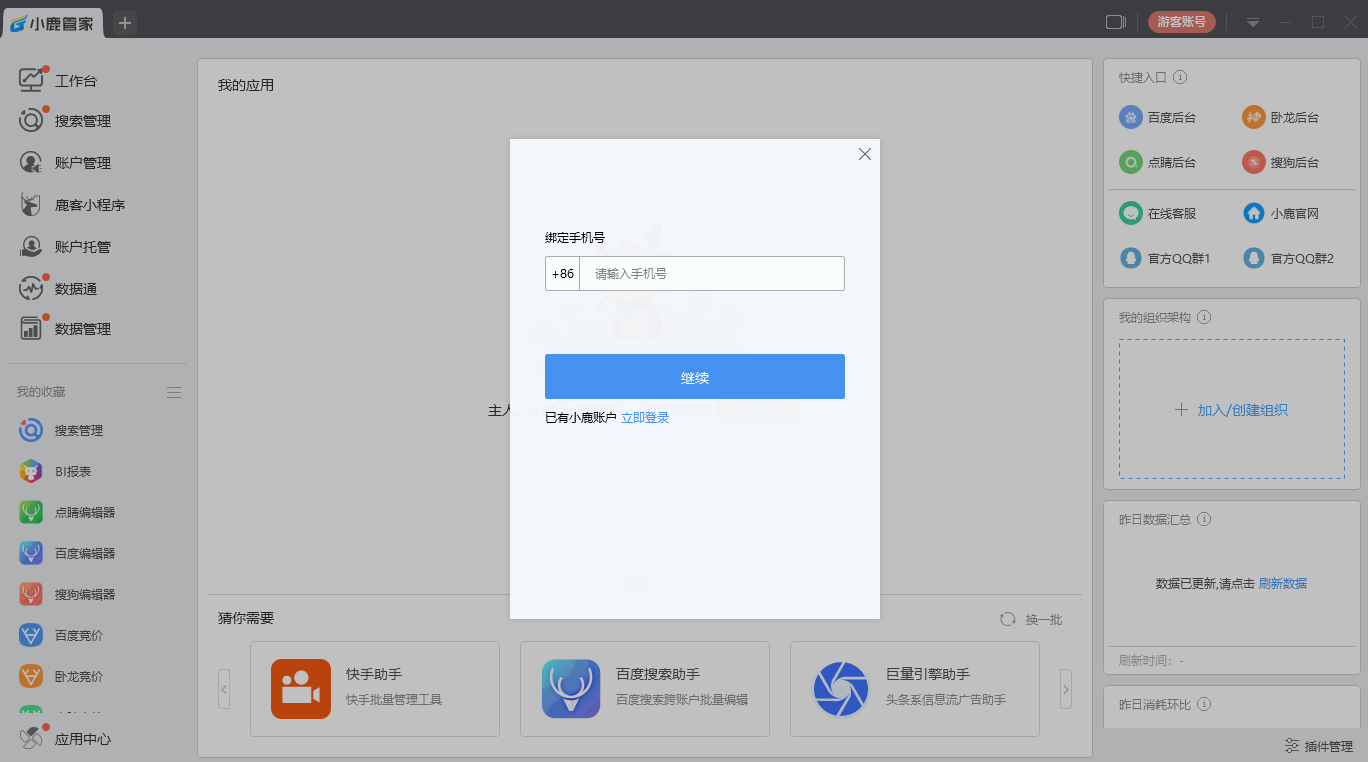The image size is (1368, 762).
Task: Click the 我的应用 heading text
Action: (x=246, y=85)
